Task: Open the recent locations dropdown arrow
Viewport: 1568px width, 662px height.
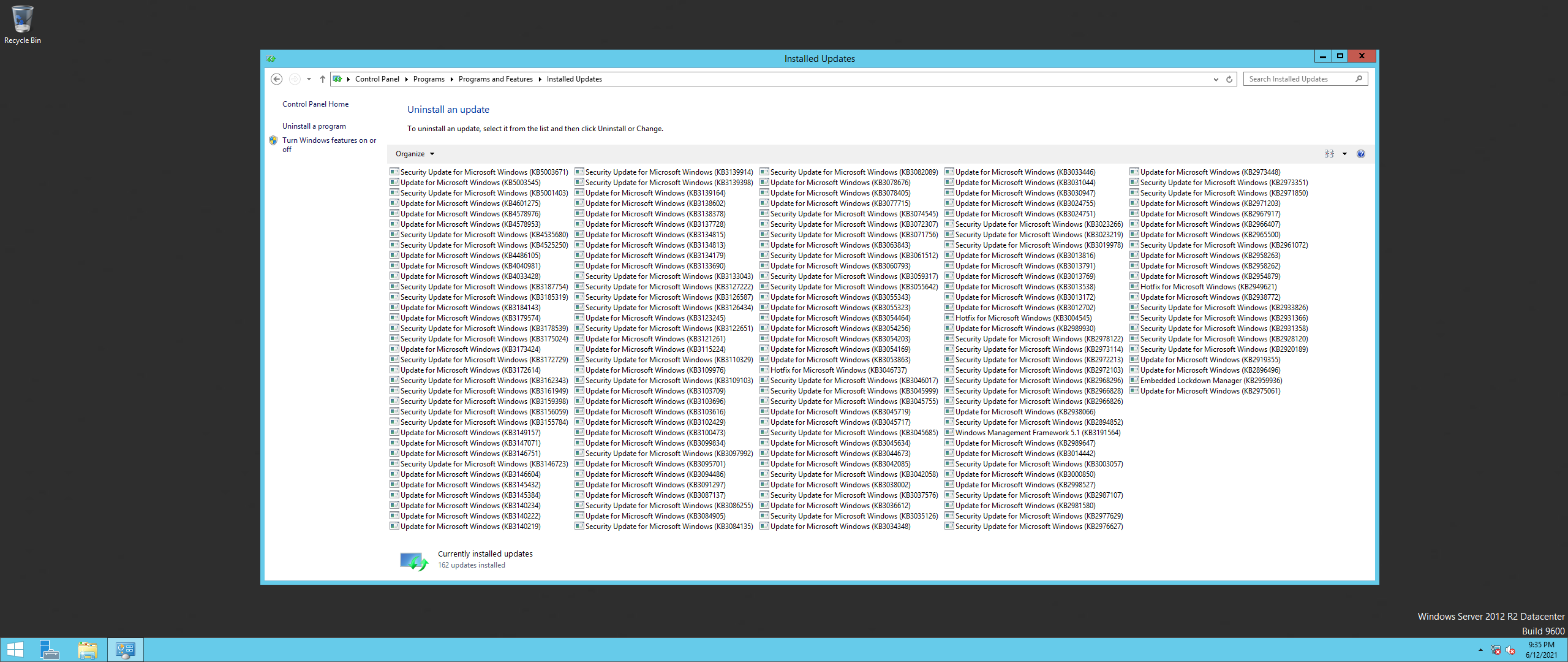Action: tap(309, 79)
